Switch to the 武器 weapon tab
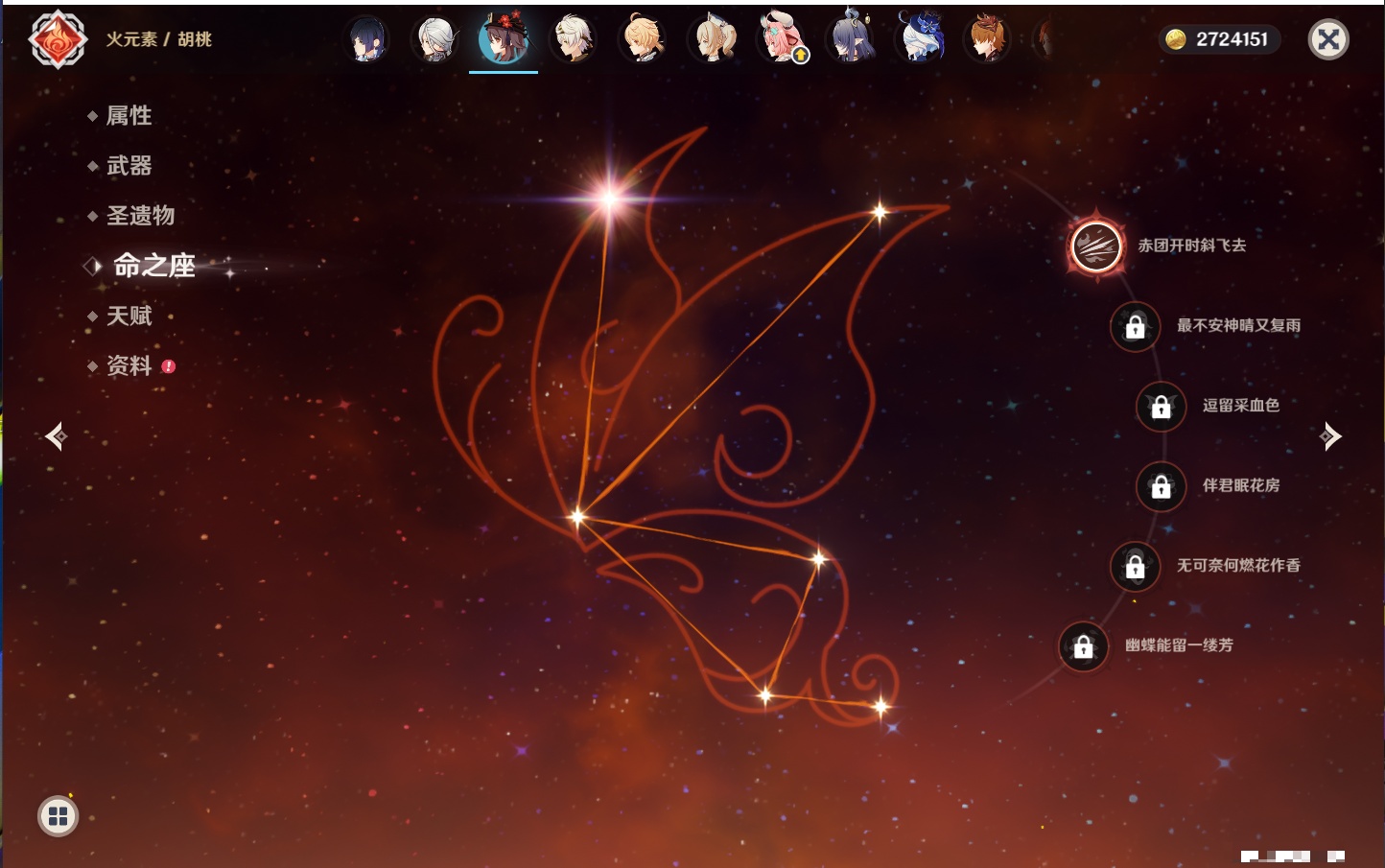Screen dimensions: 1385x868 (x=129, y=166)
